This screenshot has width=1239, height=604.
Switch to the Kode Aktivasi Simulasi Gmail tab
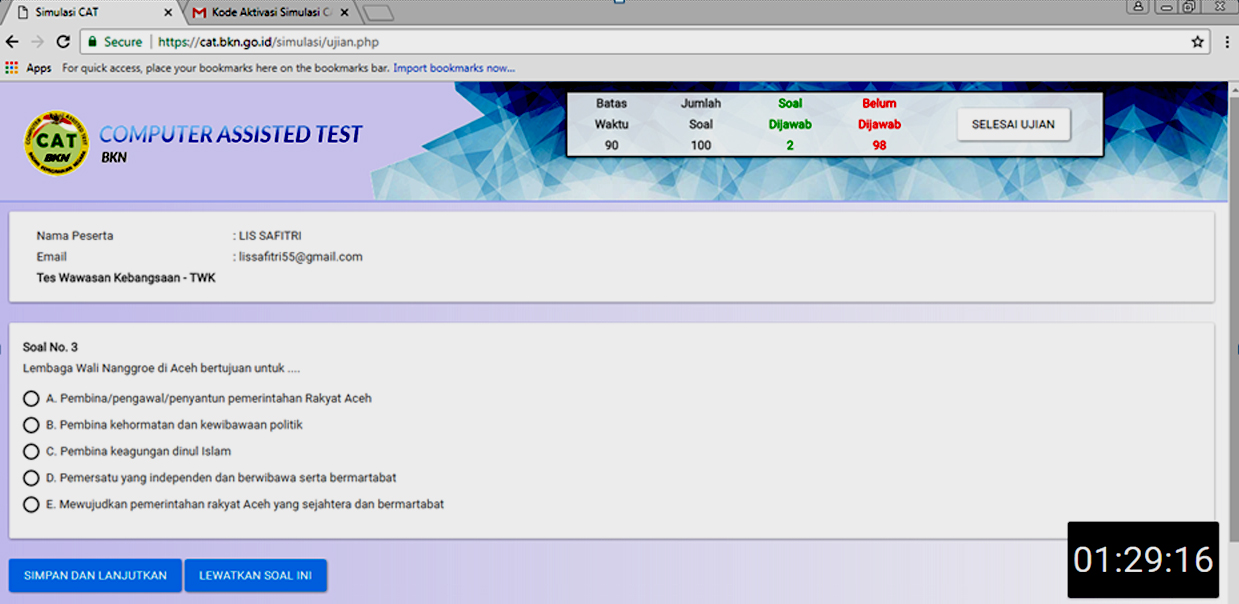268,13
